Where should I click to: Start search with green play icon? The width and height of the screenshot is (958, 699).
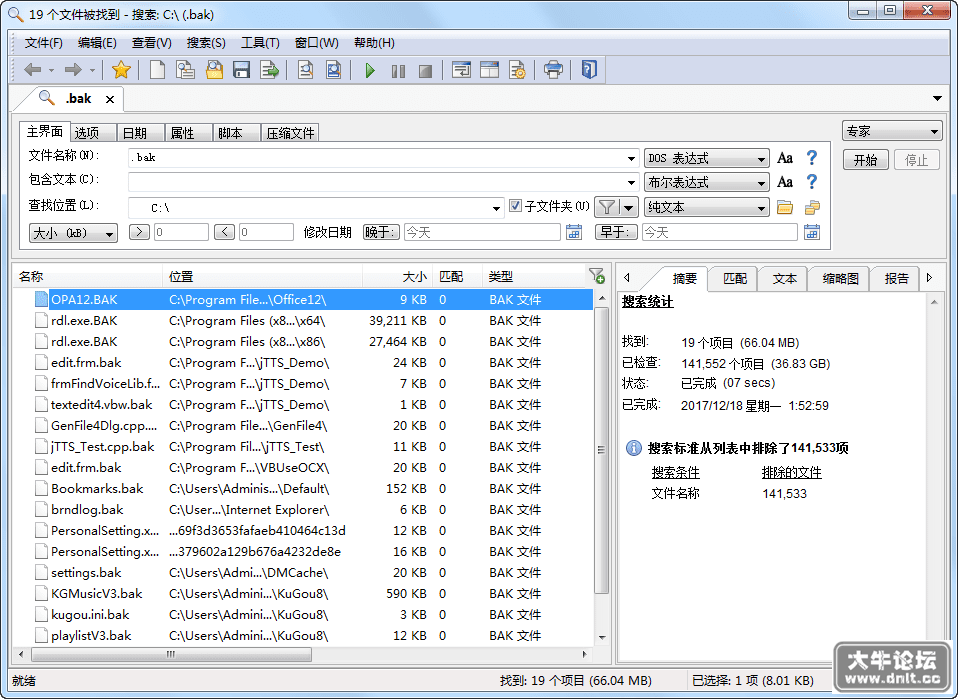(370, 70)
